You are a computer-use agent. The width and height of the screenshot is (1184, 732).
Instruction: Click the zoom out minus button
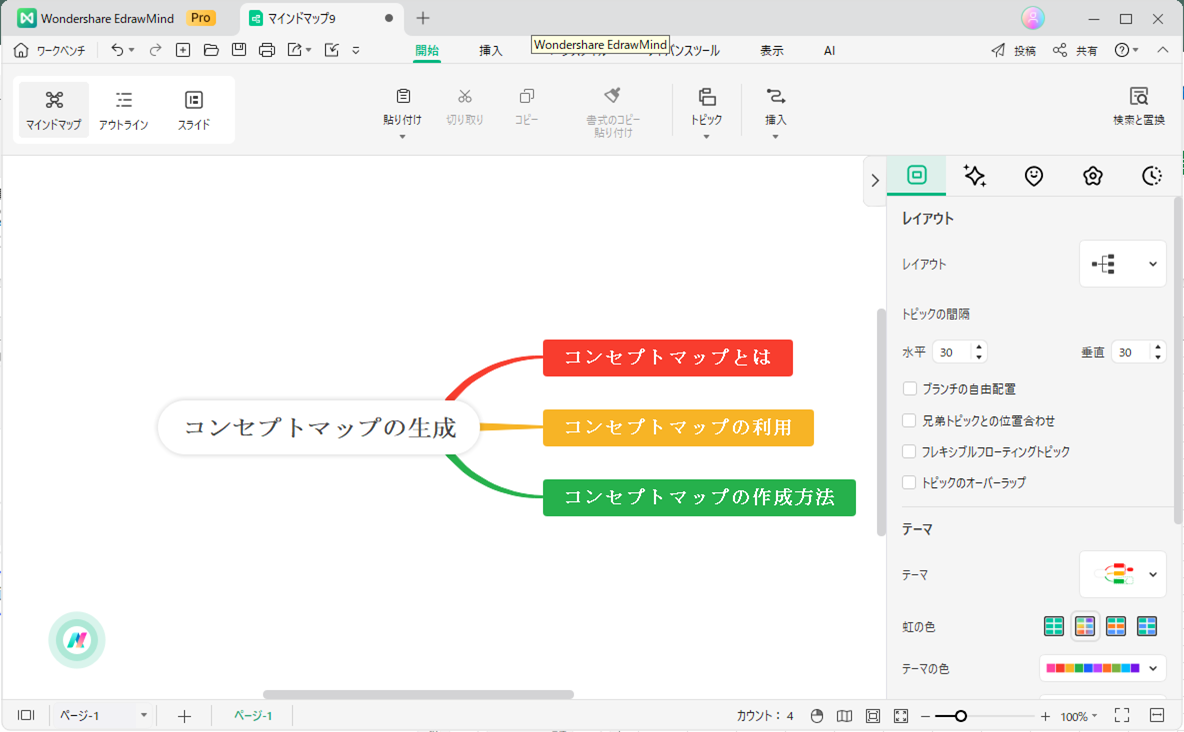point(925,716)
